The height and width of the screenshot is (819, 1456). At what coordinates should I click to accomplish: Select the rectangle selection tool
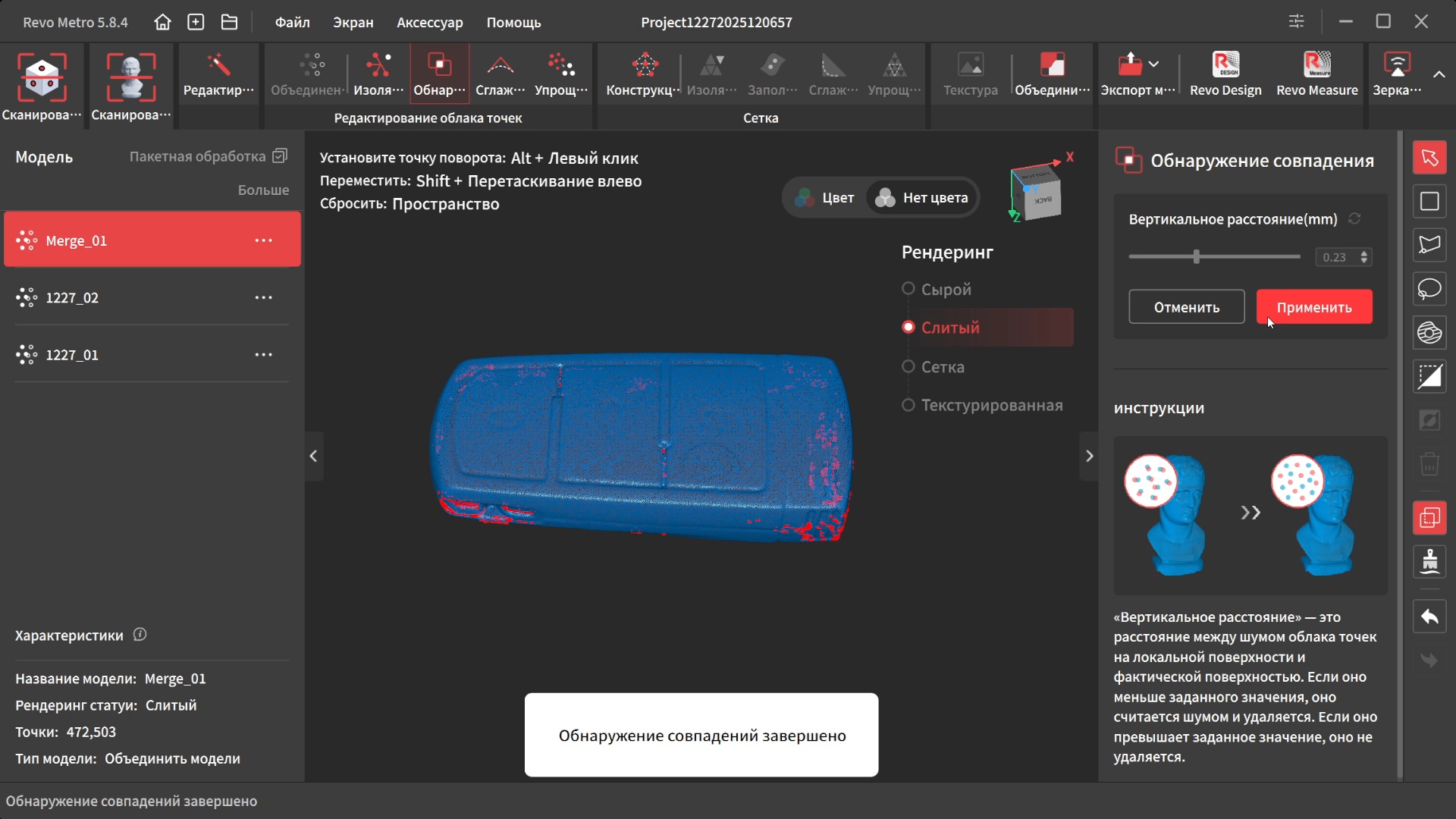1429,202
